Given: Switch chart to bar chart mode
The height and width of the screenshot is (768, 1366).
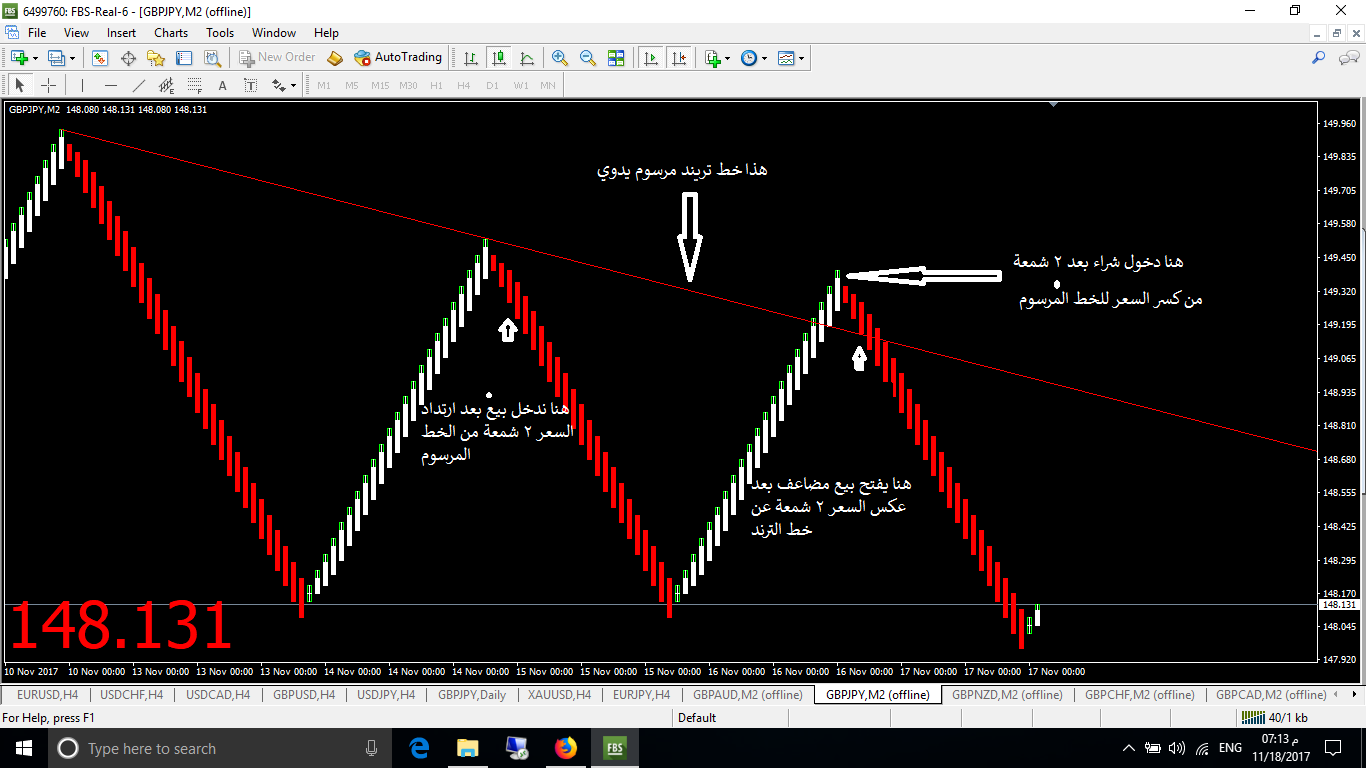Looking at the screenshot, I should (471, 58).
